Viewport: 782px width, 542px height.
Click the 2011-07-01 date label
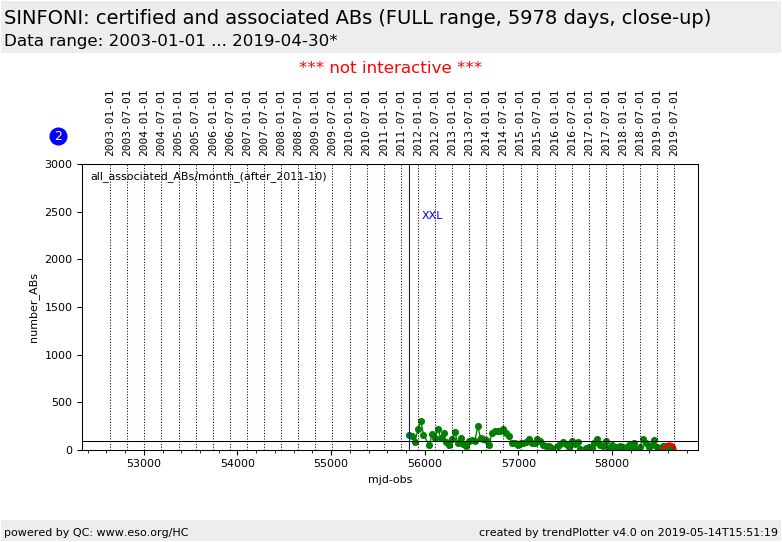[x=401, y=123]
